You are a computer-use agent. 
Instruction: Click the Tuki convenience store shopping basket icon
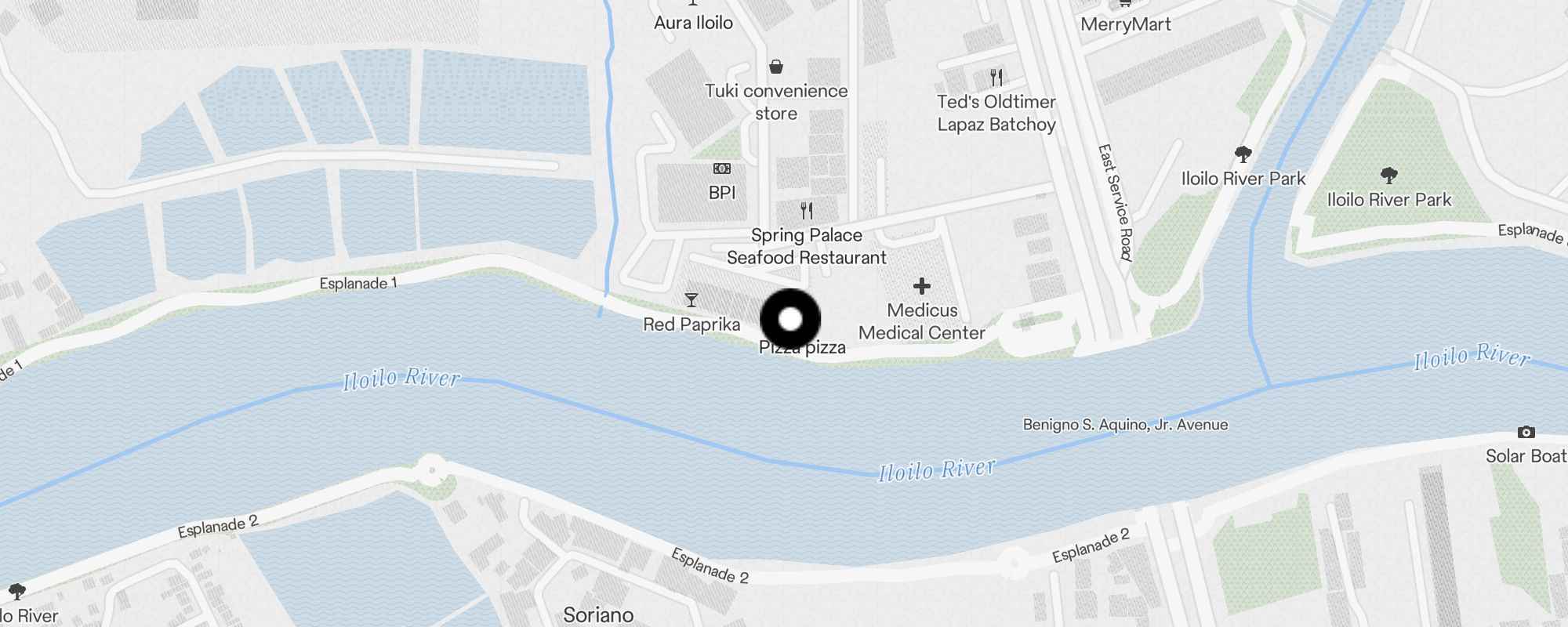pyautogui.click(x=776, y=67)
